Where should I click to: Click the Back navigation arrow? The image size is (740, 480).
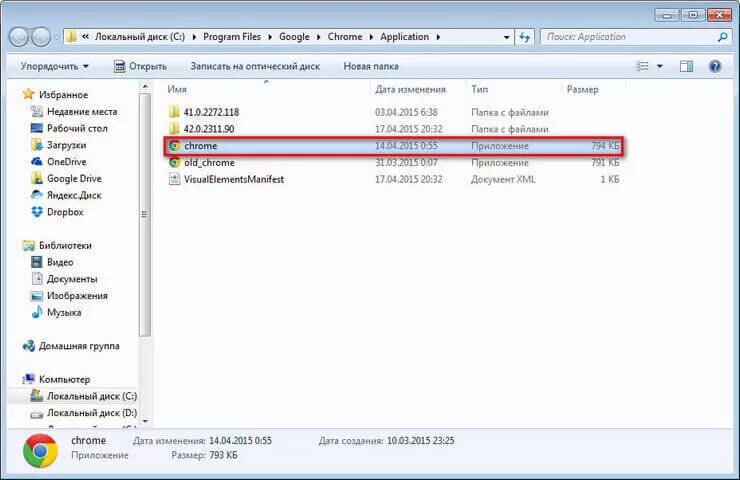click(19, 37)
